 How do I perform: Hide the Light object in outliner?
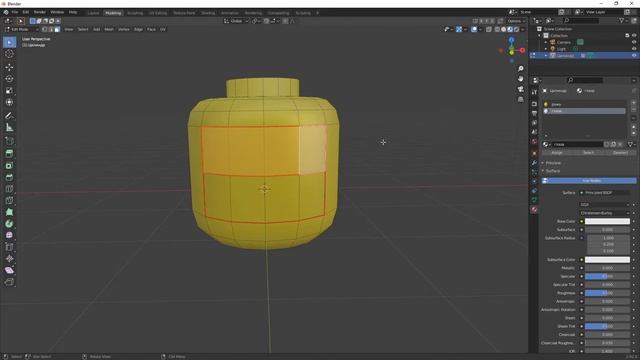pos(634,49)
